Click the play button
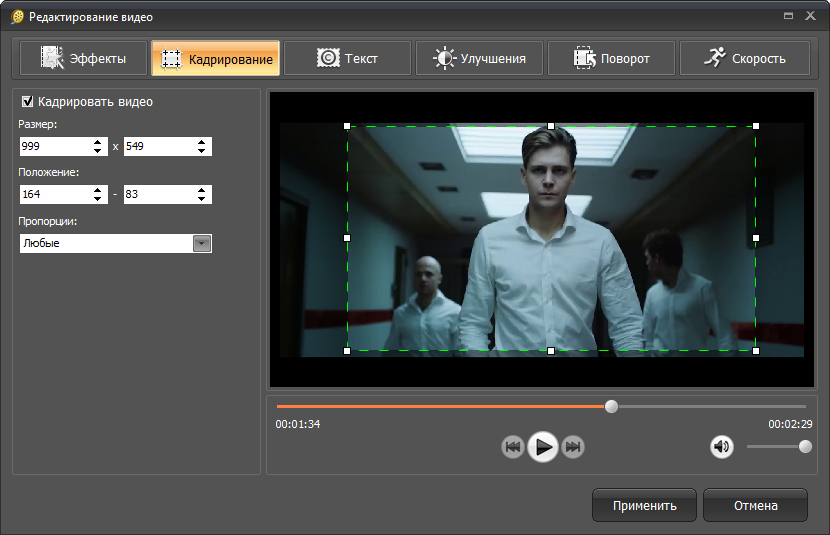The height and width of the screenshot is (535, 830). (542, 447)
